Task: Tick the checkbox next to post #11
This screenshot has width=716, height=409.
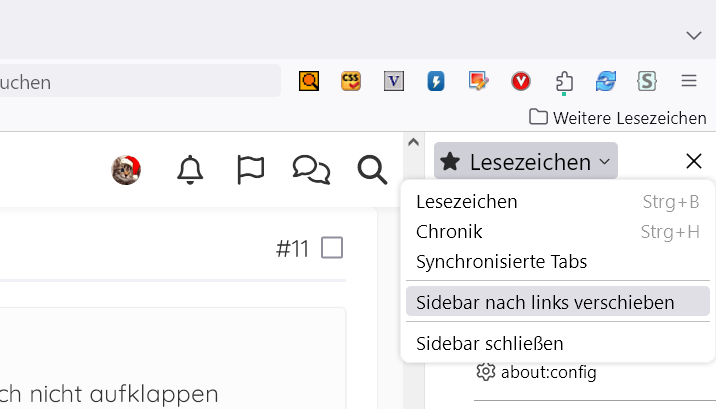Action: click(332, 248)
